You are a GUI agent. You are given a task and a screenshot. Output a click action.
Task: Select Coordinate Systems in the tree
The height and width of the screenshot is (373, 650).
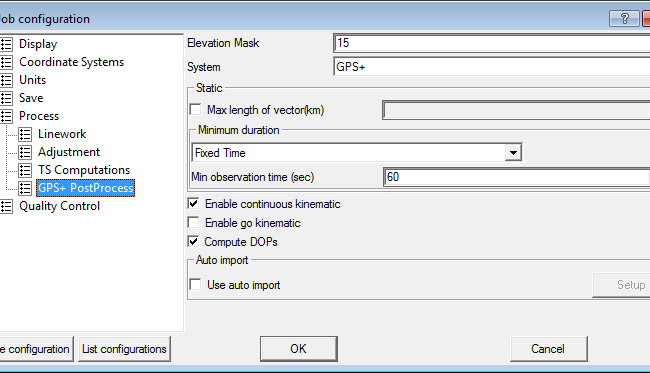[x=71, y=62]
